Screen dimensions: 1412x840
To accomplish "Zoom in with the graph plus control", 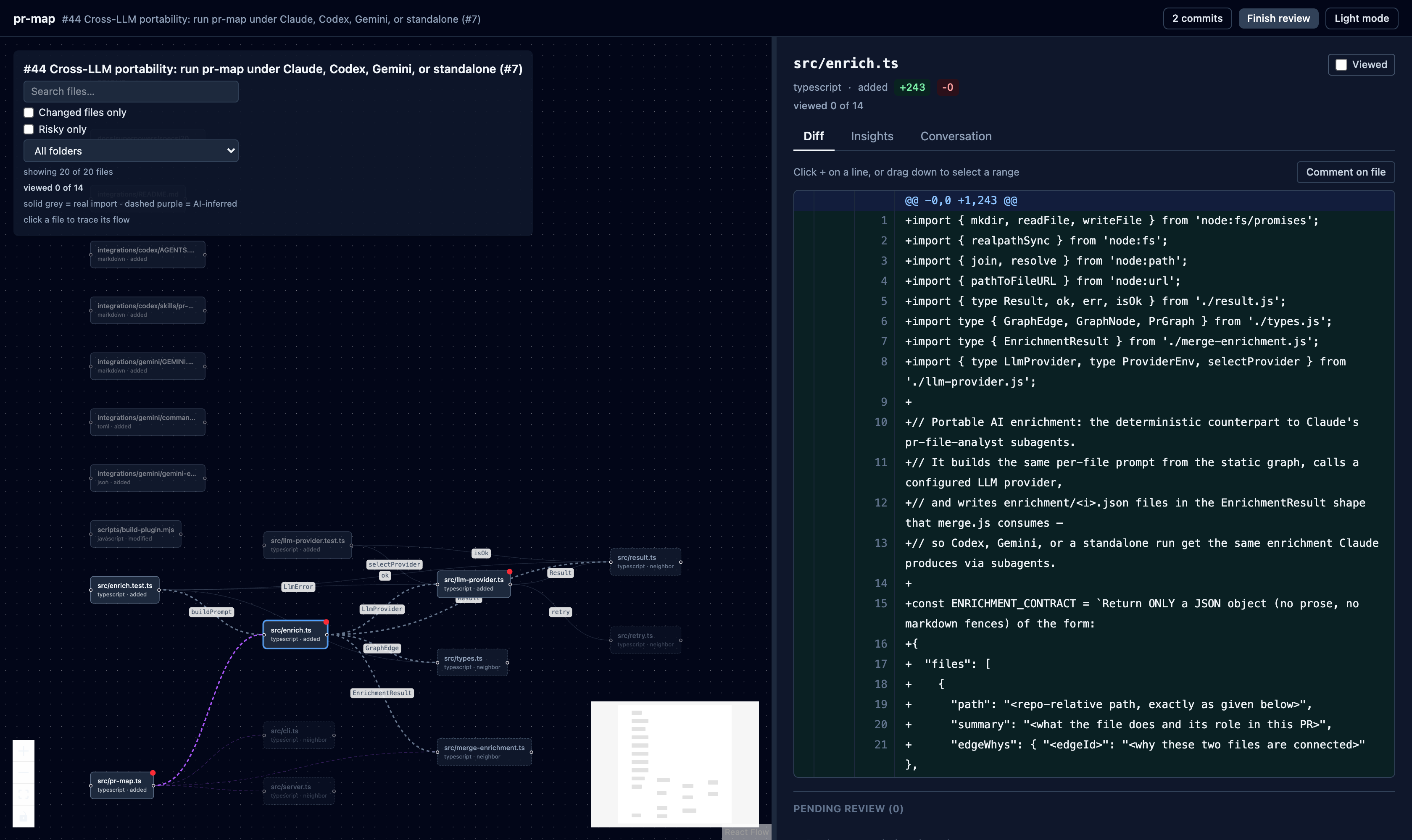I will [23, 751].
